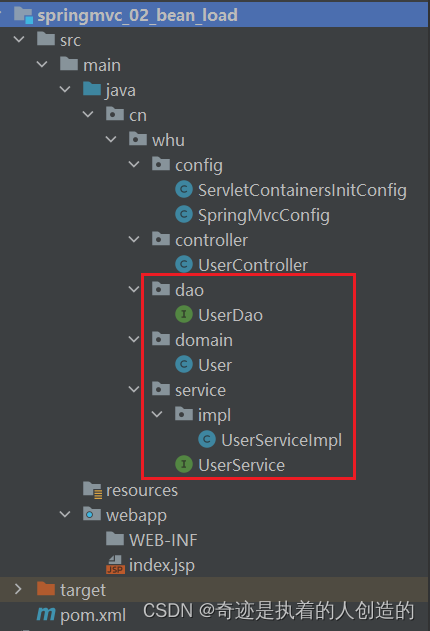430x631 pixels.
Task: Collapse the src folder
Action: pos(19,39)
